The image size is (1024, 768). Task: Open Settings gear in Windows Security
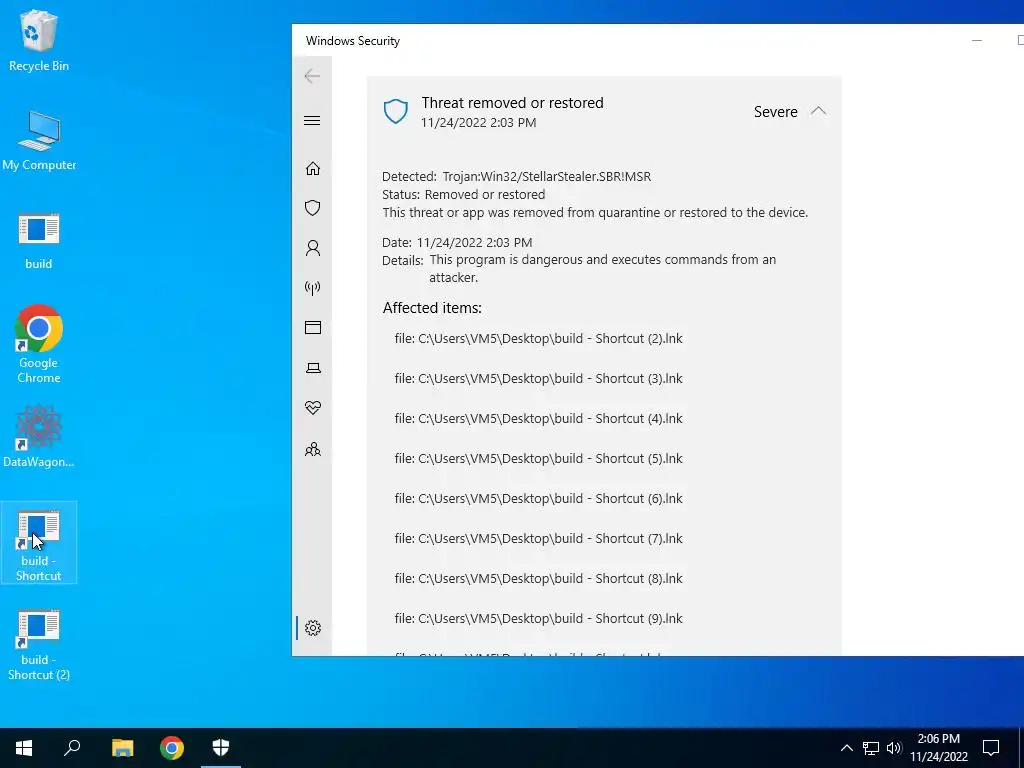tap(313, 628)
